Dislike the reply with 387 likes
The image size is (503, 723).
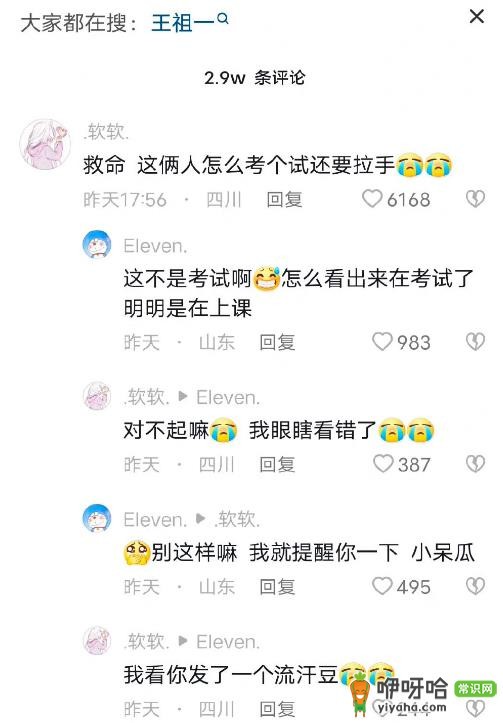point(475,464)
